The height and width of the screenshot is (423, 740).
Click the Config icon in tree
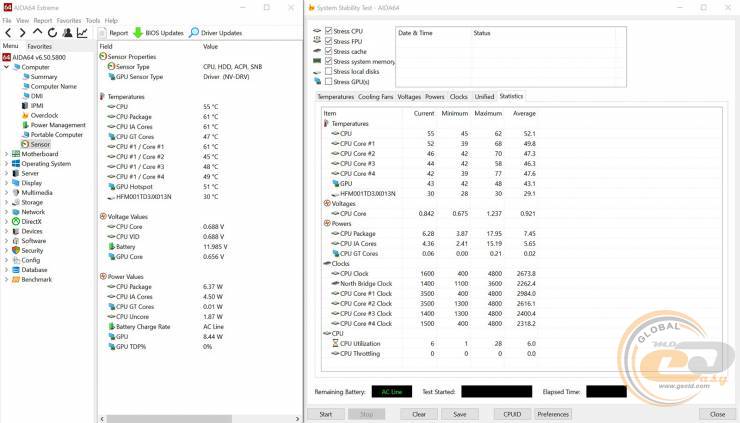16,260
